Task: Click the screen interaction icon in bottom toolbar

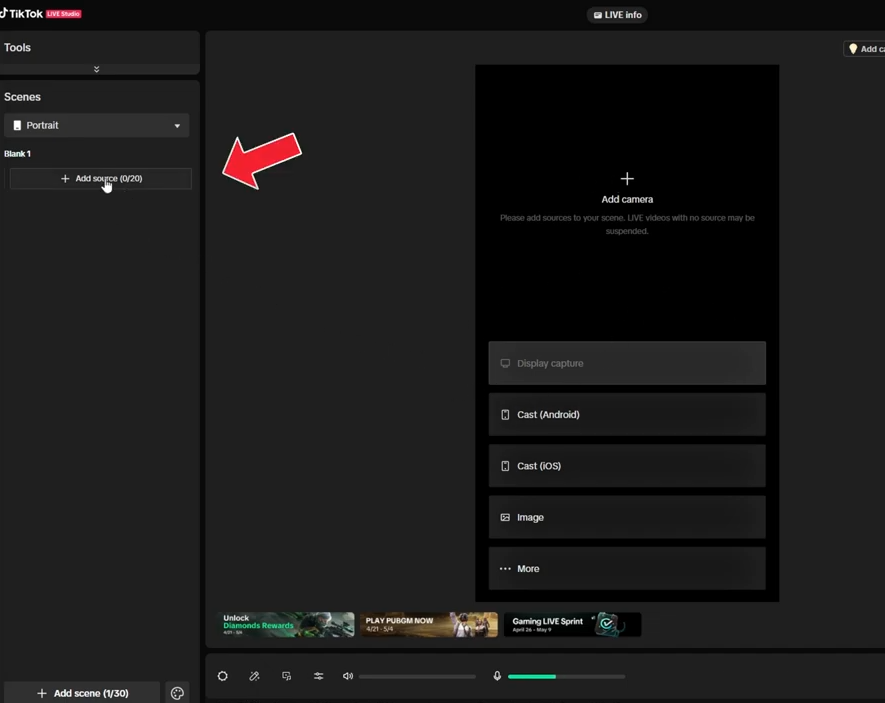Action: tap(287, 677)
